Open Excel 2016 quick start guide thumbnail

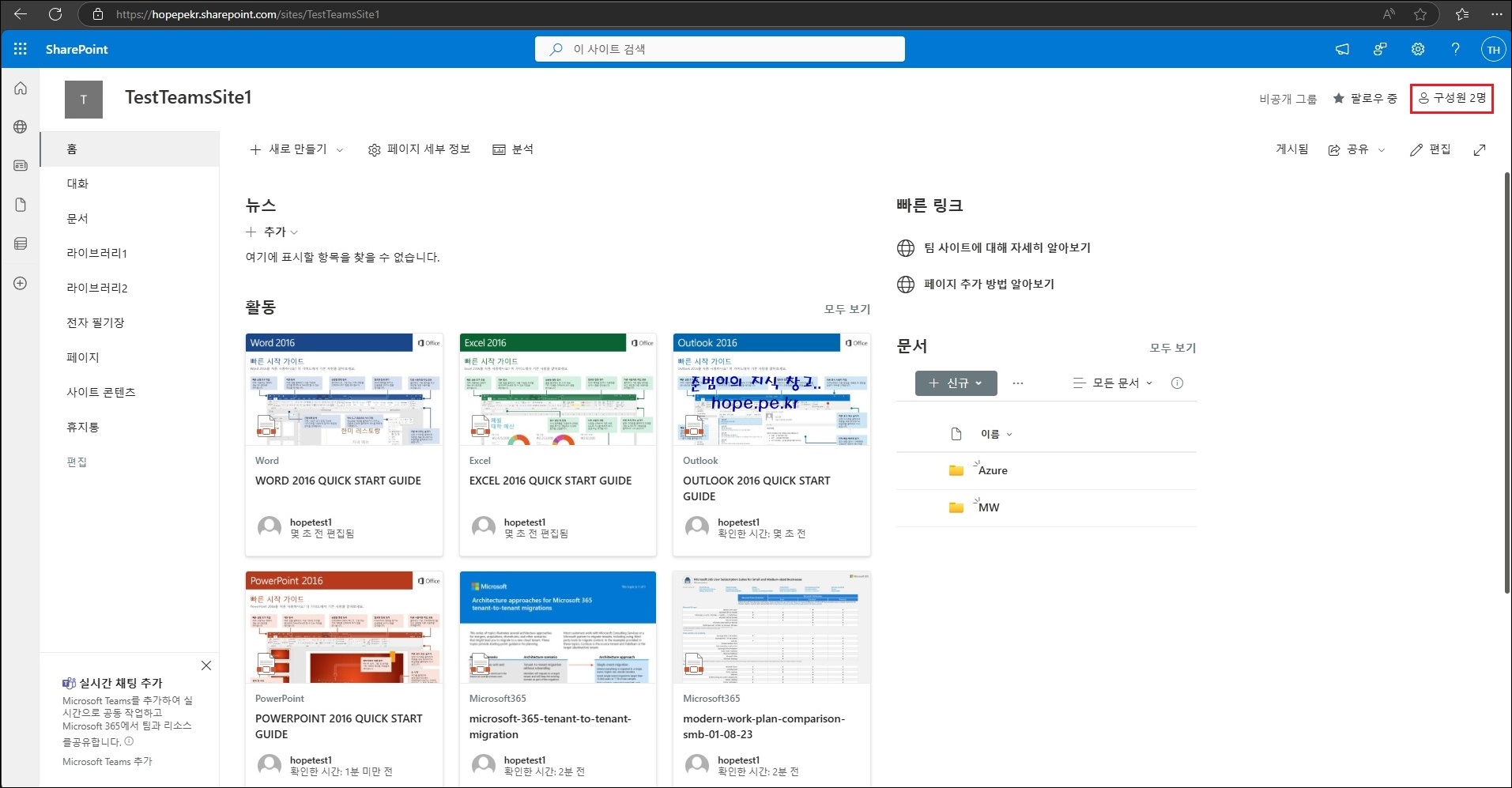pyautogui.click(x=558, y=390)
